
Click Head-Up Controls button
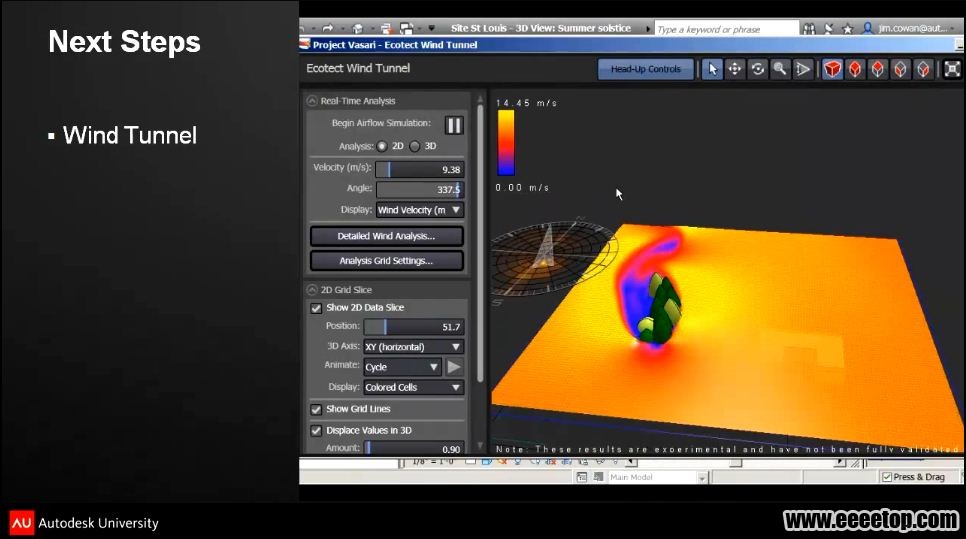click(646, 69)
